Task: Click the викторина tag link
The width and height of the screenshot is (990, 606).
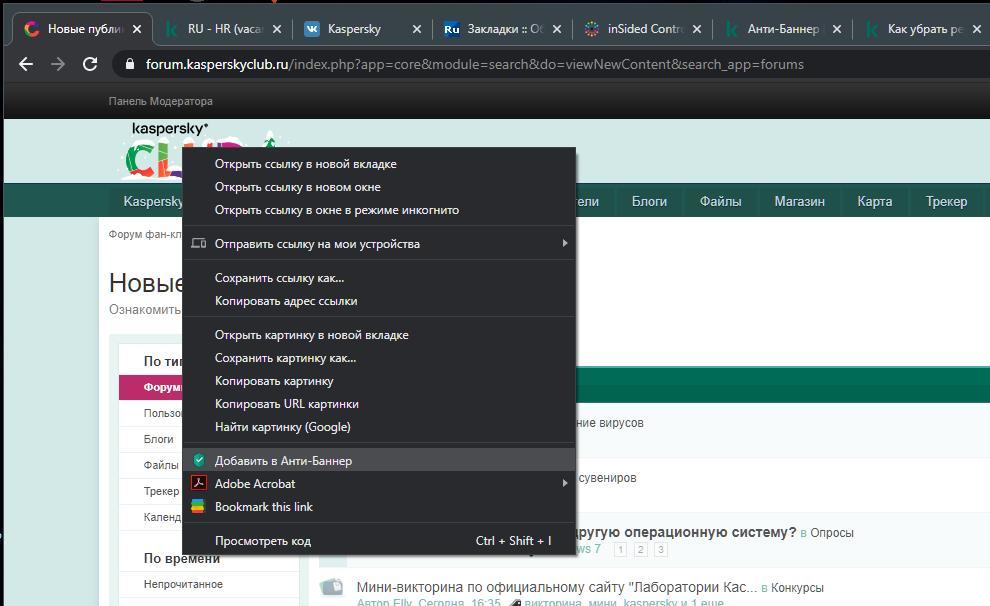Action: (552, 602)
